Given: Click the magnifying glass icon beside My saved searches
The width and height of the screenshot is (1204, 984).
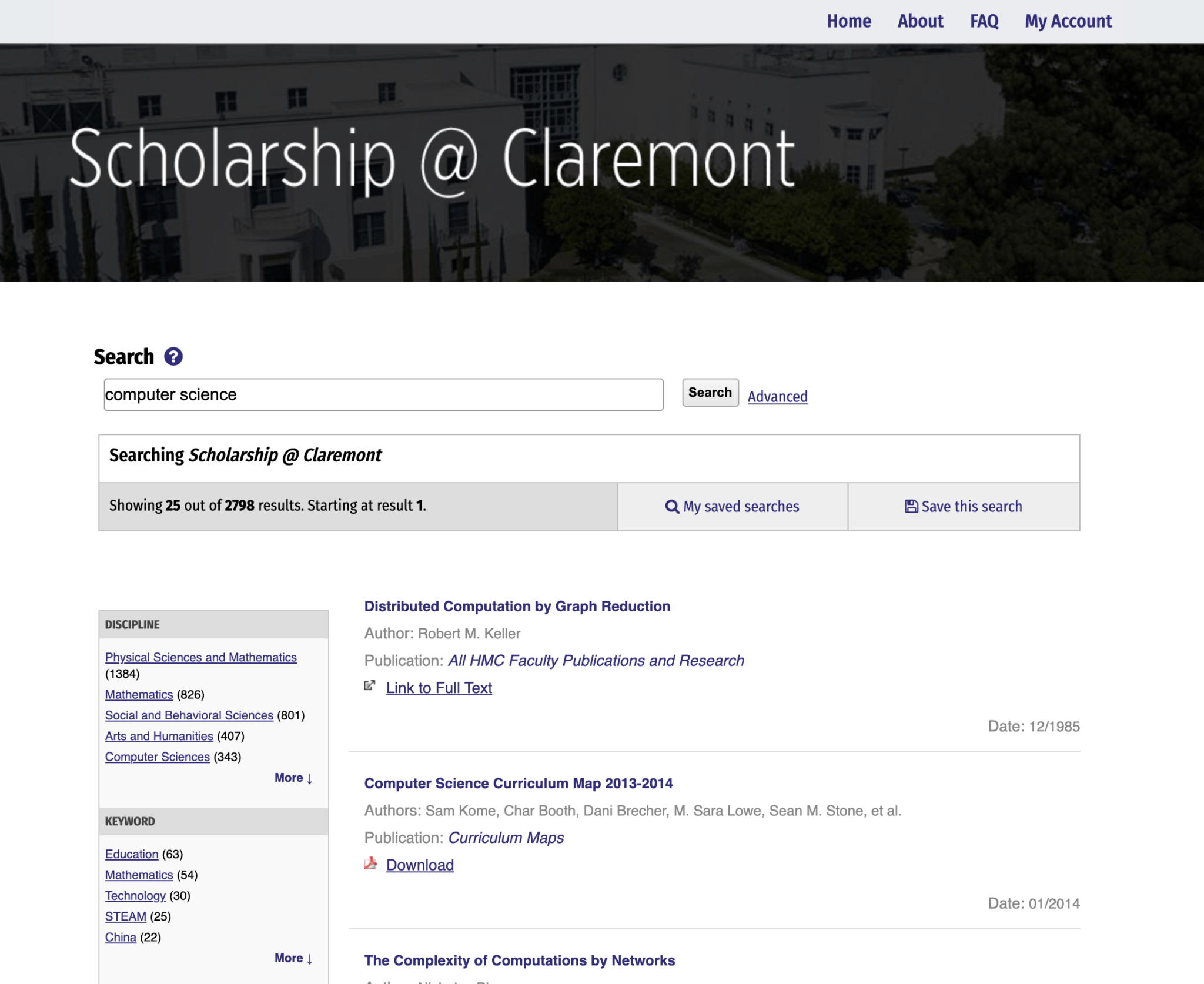Looking at the screenshot, I should click(672, 506).
